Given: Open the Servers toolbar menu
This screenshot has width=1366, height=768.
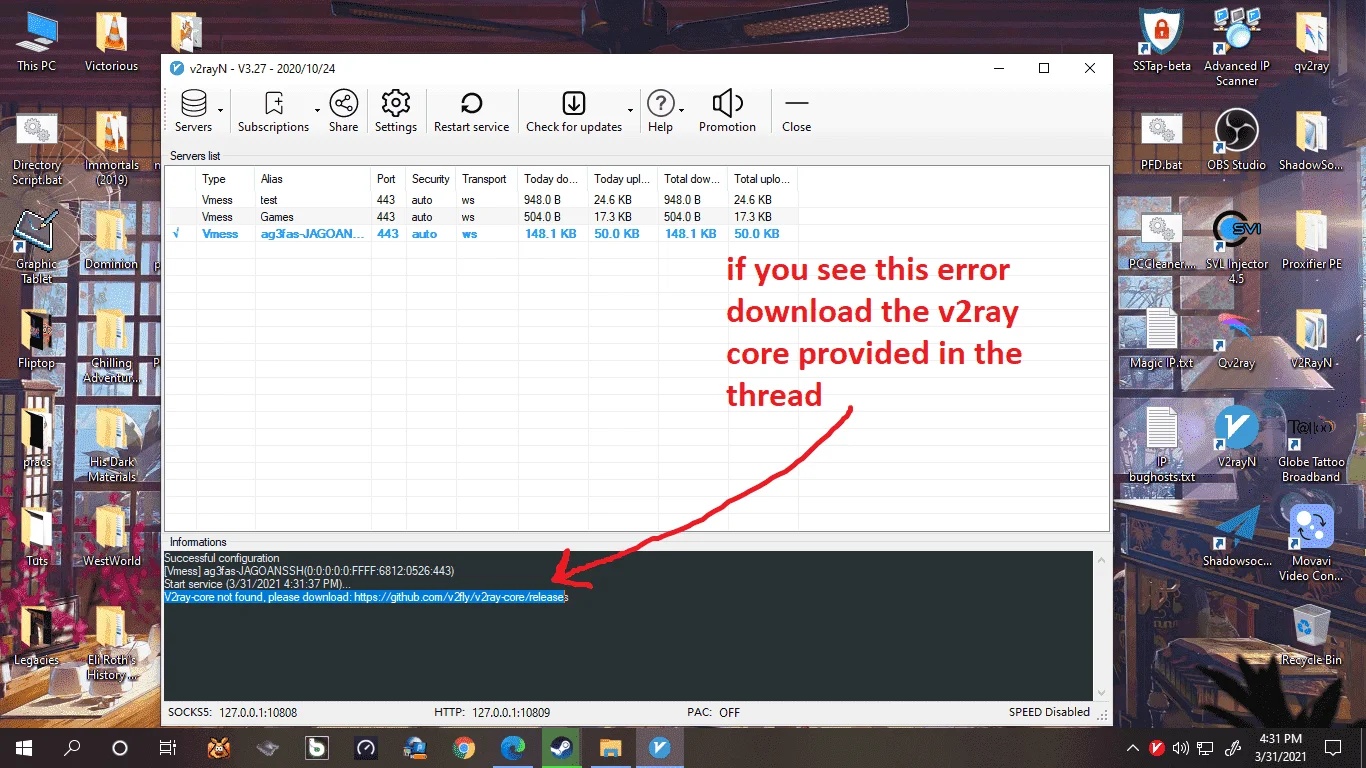Looking at the screenshot, I should 194,111.
